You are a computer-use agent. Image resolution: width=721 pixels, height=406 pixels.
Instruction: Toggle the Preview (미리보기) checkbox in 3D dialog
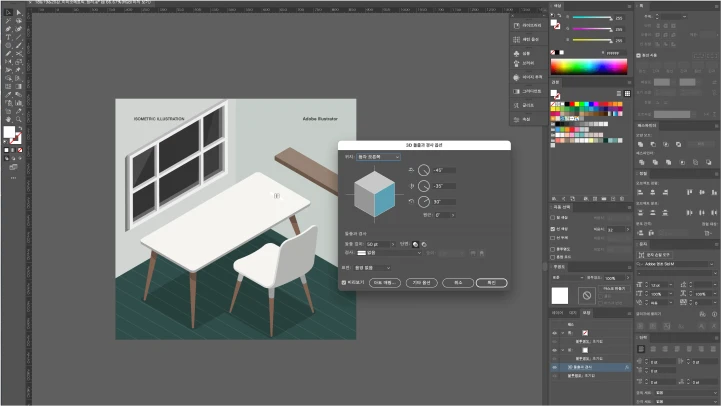click(x=343, y=282)
